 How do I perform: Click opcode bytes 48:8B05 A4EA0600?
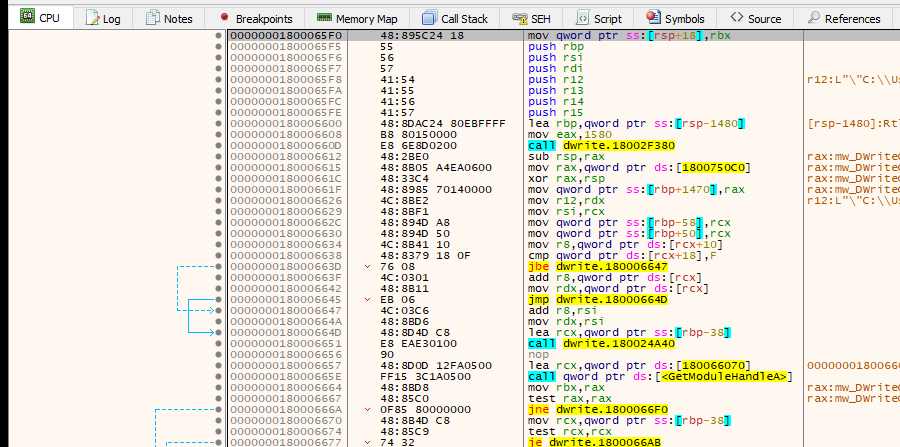coord(436,167)
